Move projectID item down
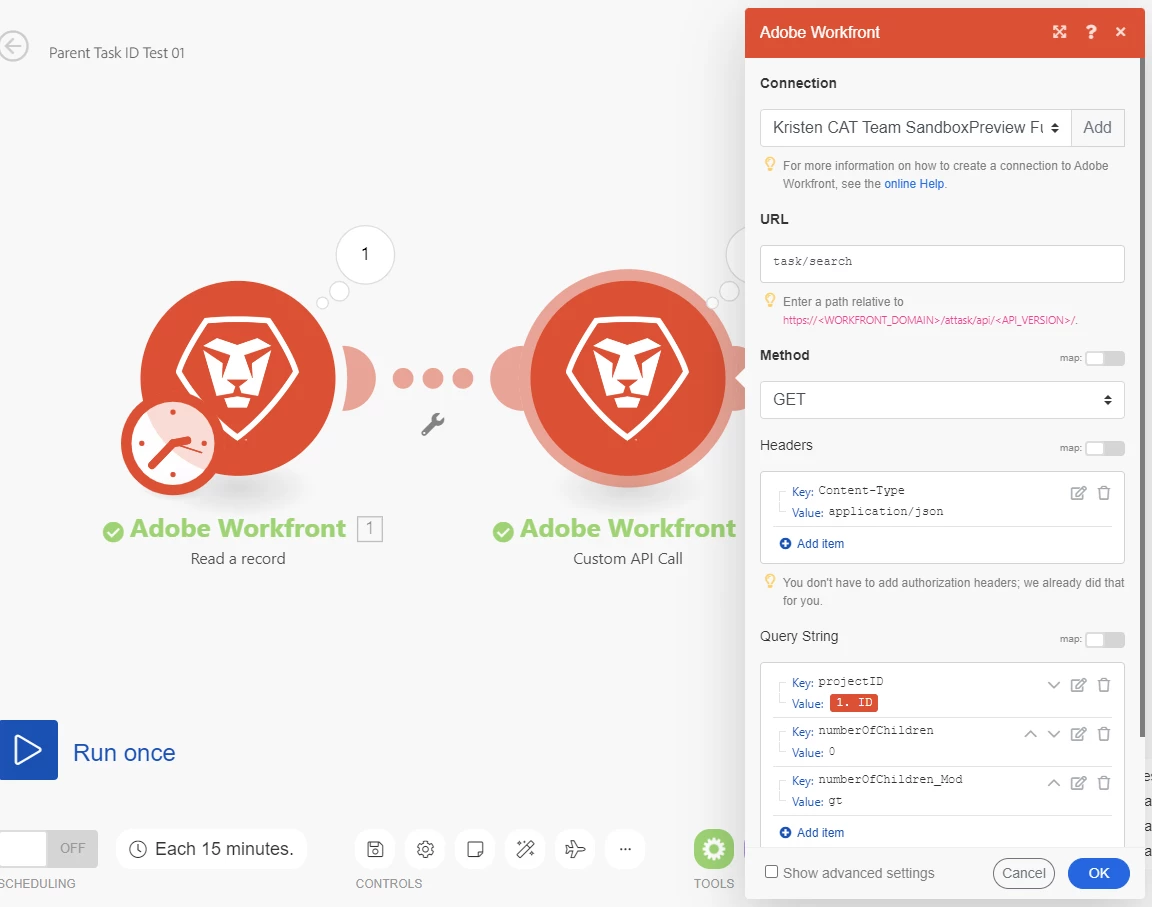 pos(1054,685)
